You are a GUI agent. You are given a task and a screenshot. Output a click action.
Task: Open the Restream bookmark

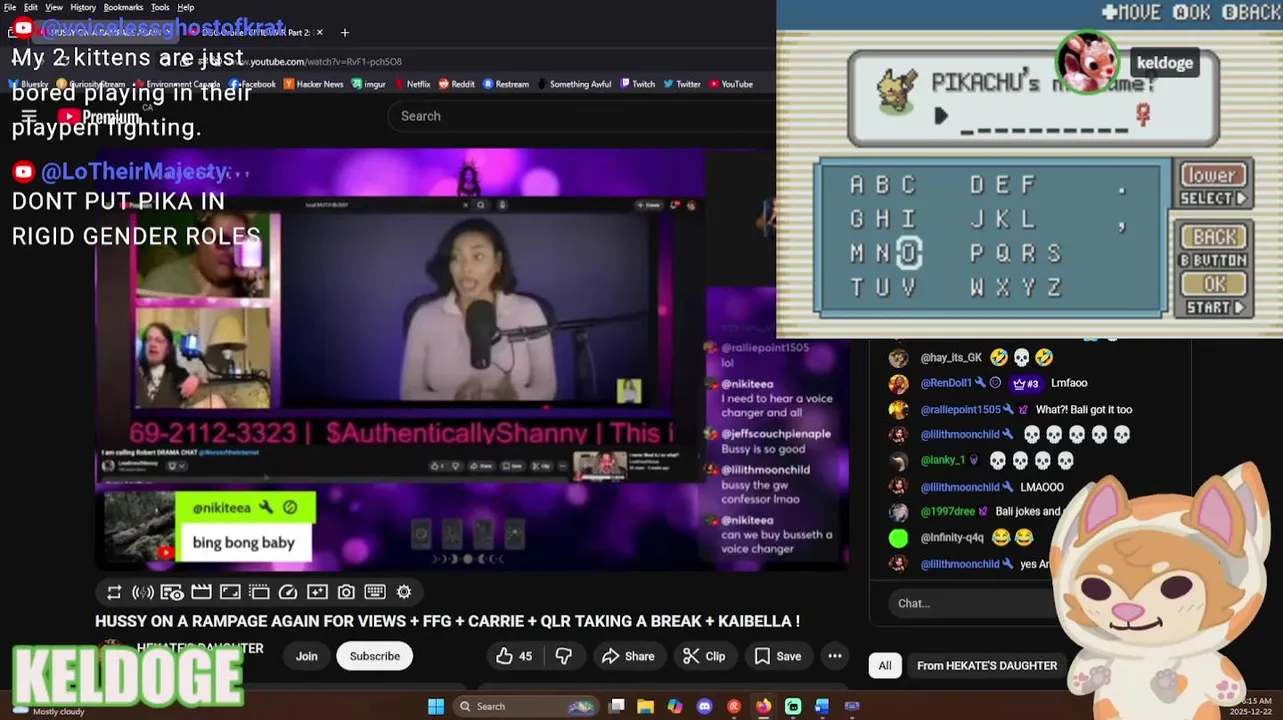506,84
